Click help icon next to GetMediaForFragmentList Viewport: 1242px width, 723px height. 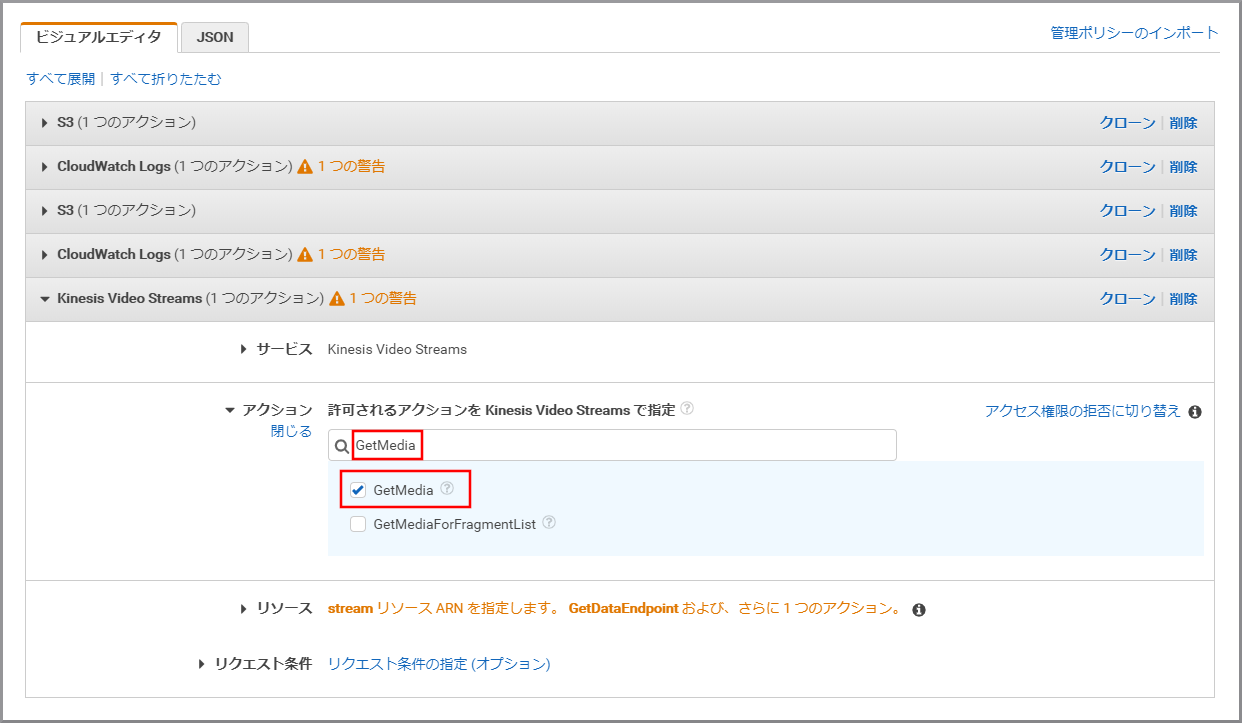coord(549,523)
